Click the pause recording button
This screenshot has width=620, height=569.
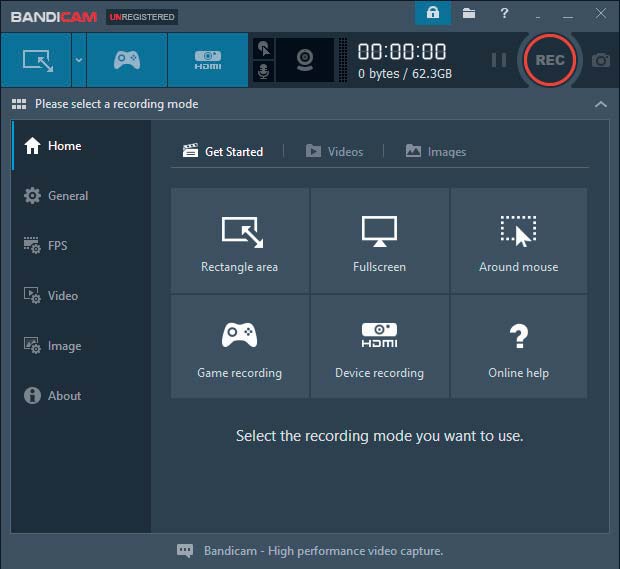tap(499, 60)
